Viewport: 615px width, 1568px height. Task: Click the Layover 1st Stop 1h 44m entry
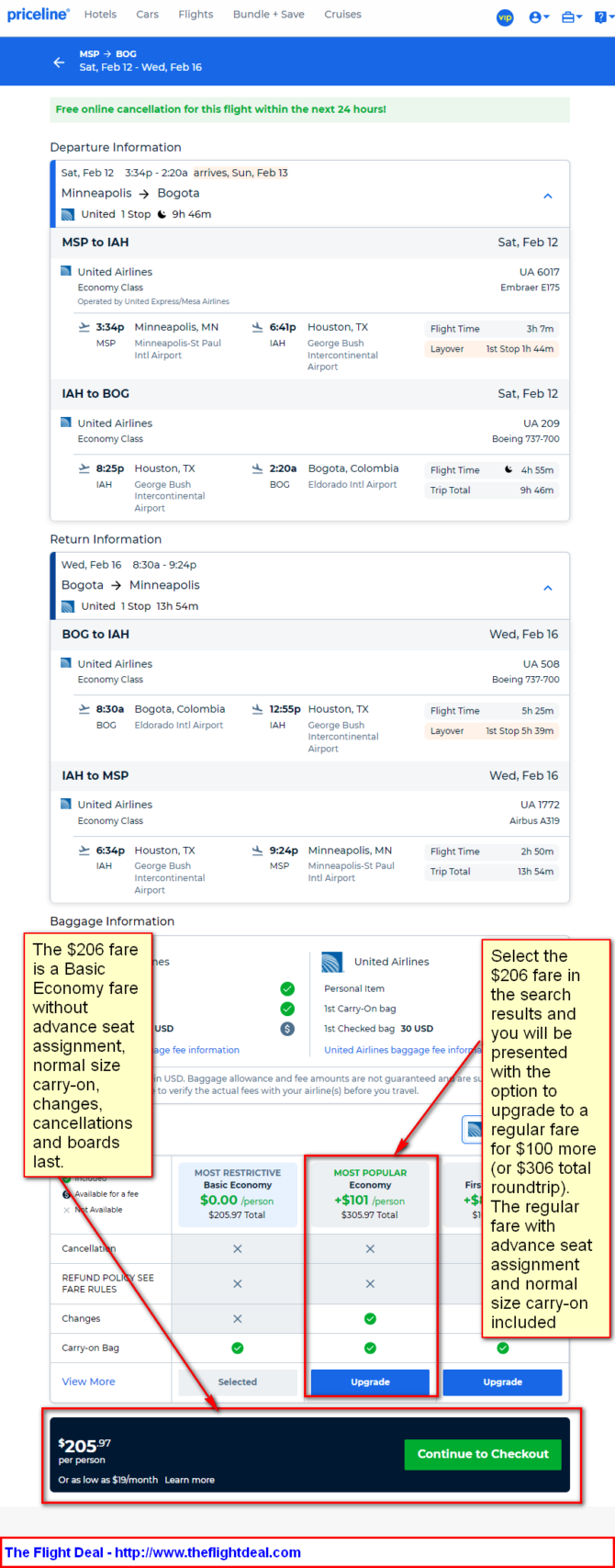tap(491, 349)
